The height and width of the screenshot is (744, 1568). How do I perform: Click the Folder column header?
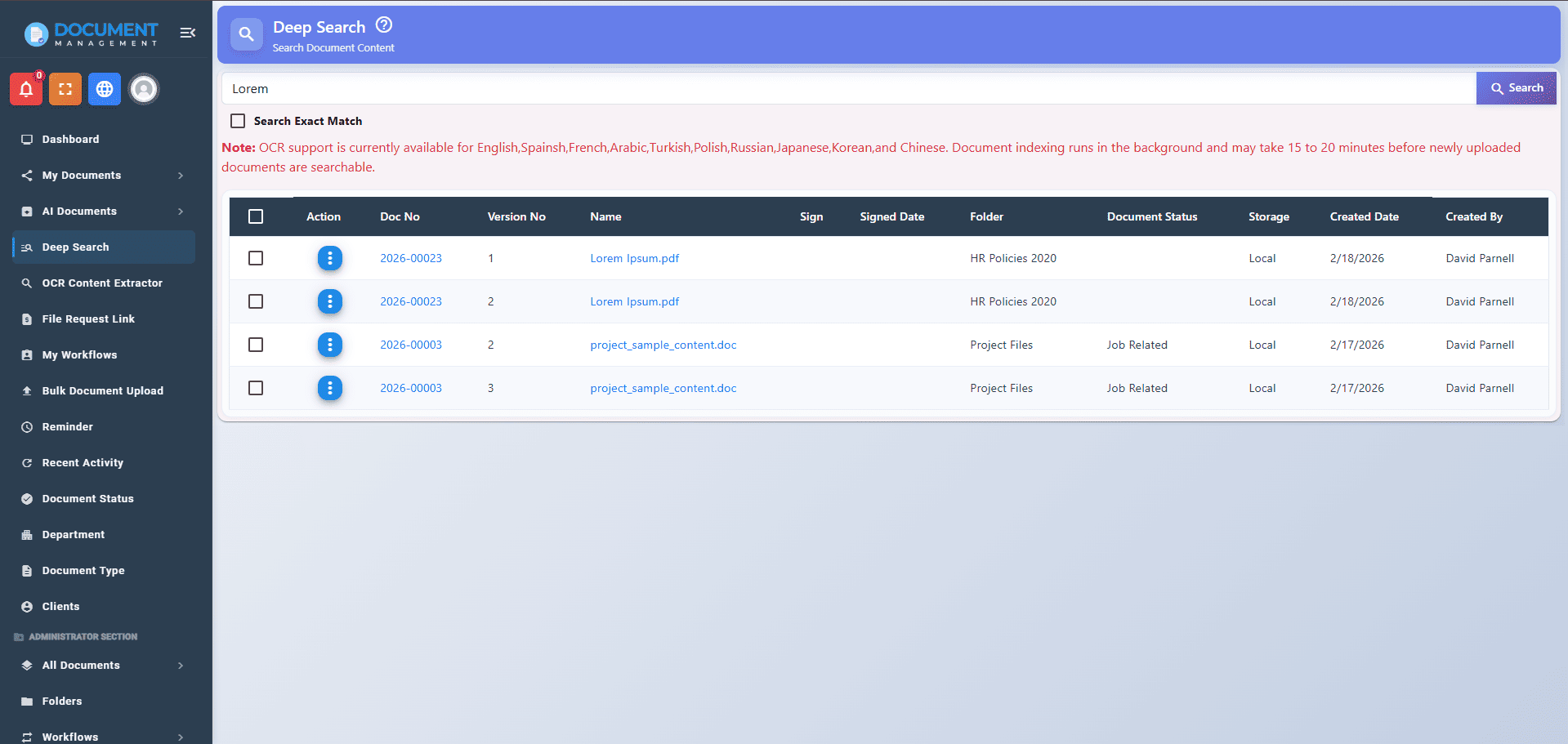coord(986,216)
